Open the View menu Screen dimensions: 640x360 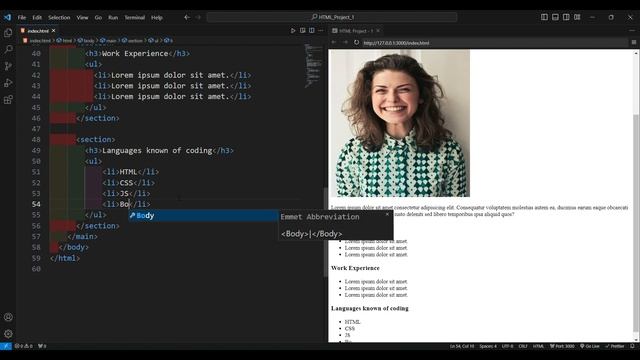[82, 18]
